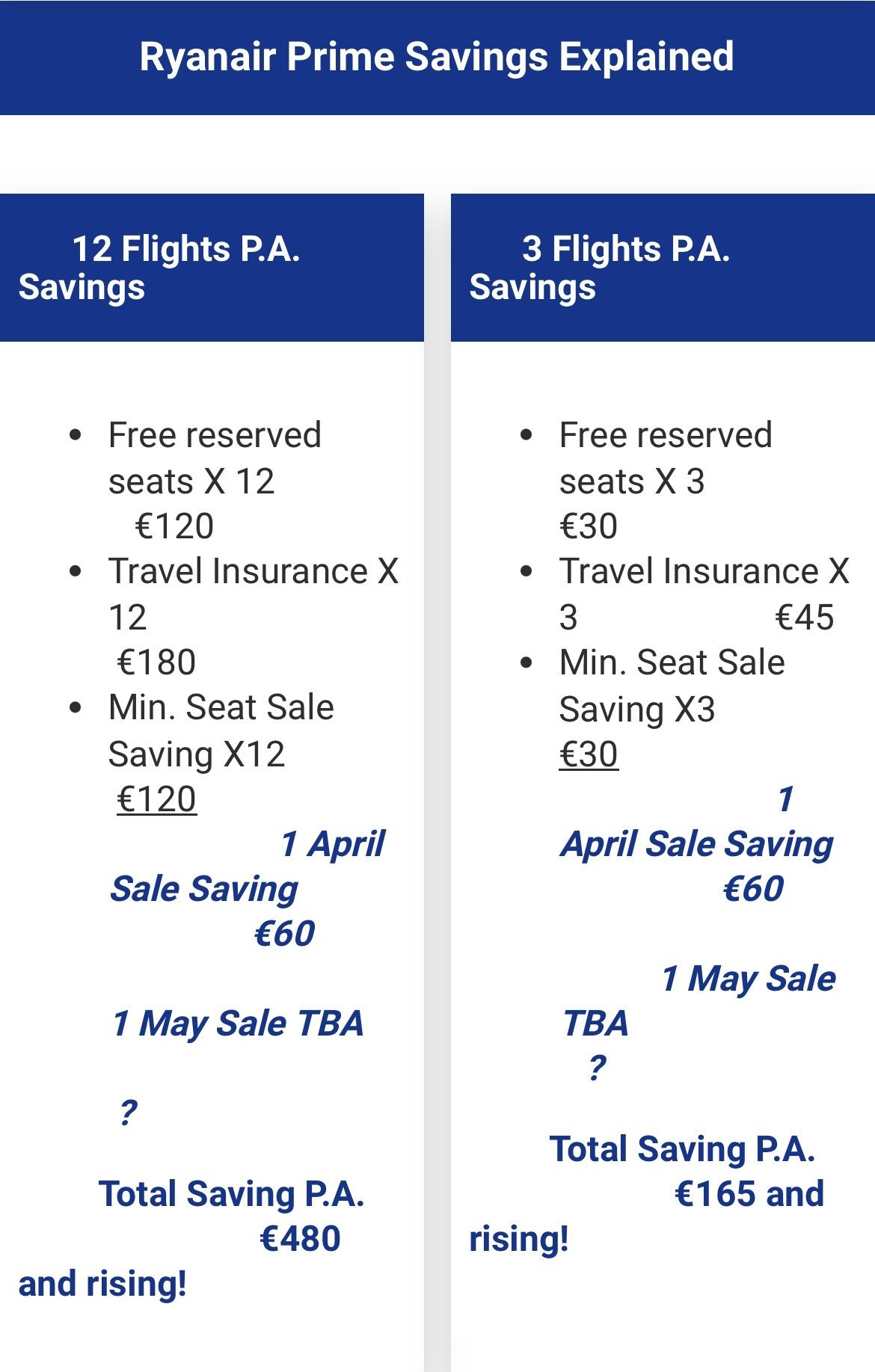Click the bullet beside Min. Seat Sale Saving X12
875x1372 pixels.
tap(75, 707)
